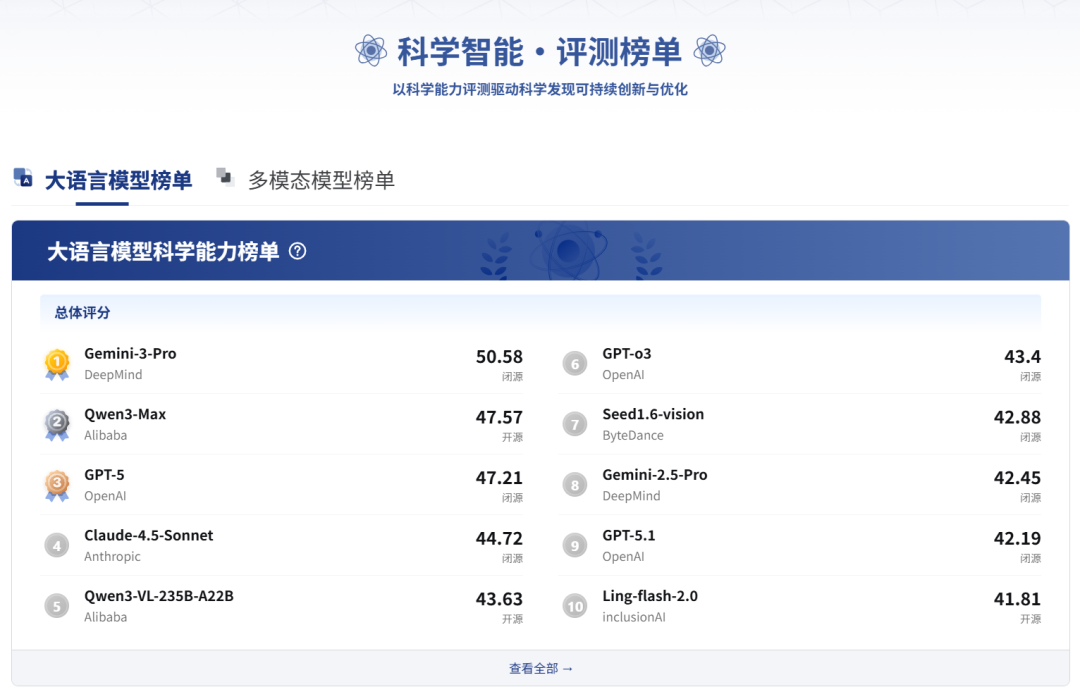
Task: Switch to the 多模态模型榜单 tab
Action: [321, 180]
